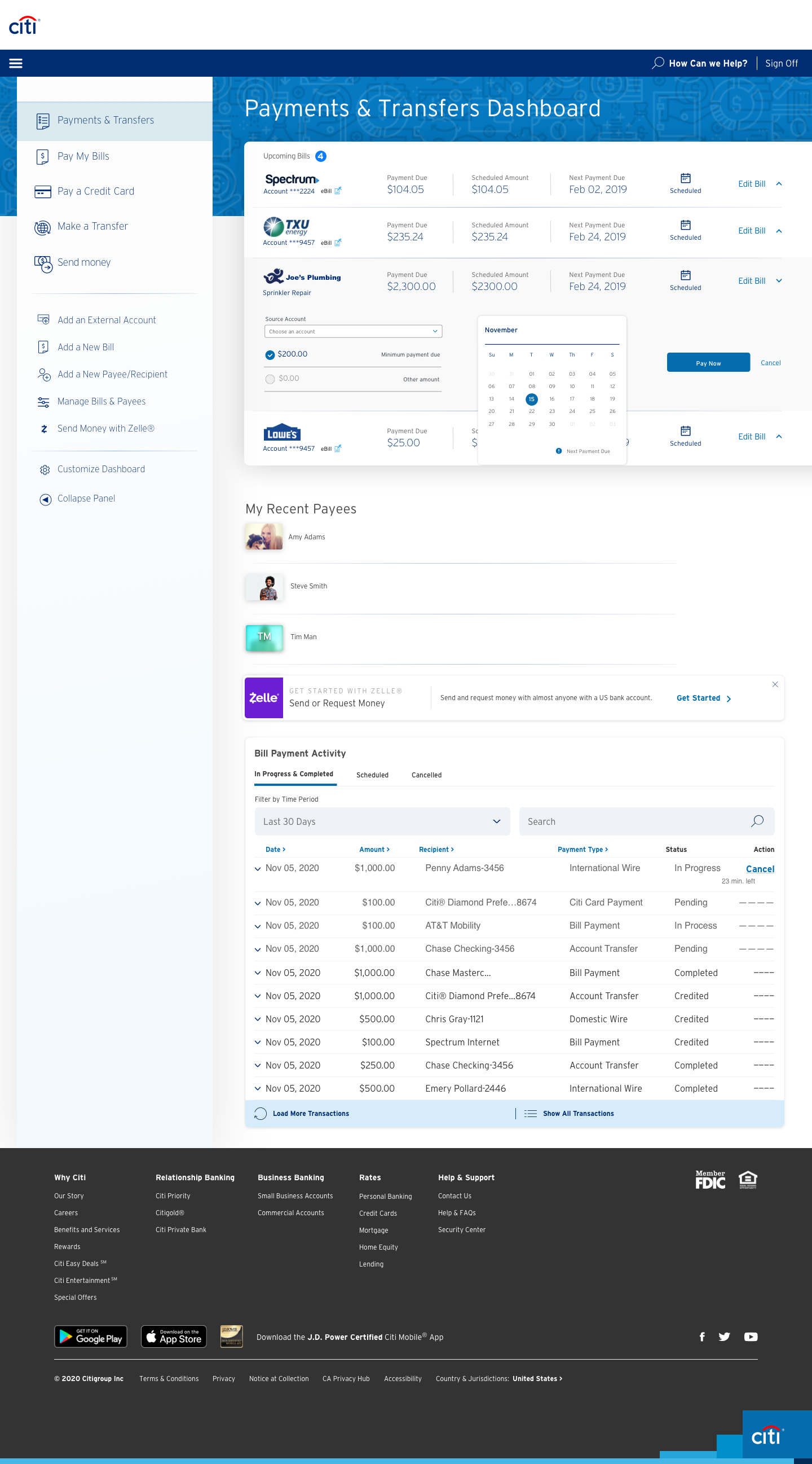Viewport: 812px width, 1464px height.
Task: Click the Steve Smith payee photo
Action: 264,587
